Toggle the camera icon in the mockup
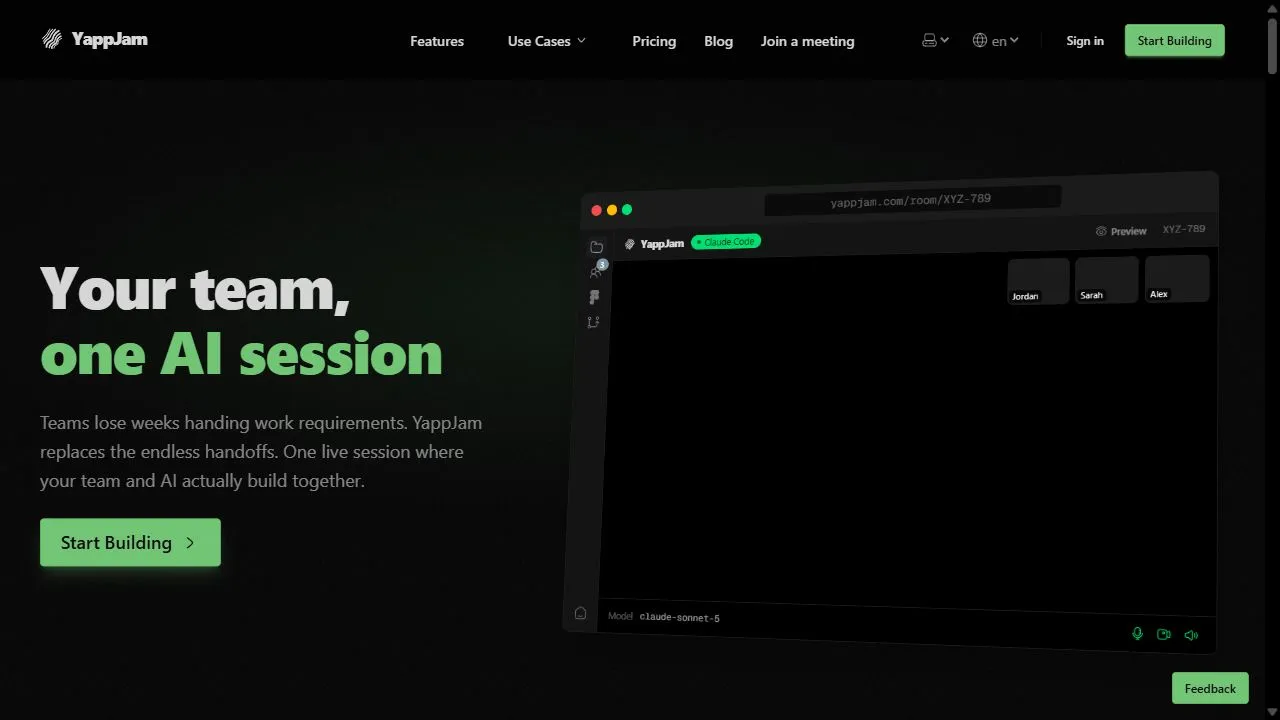This screenshot has width=1280, height=720. tap(1164, 634)
